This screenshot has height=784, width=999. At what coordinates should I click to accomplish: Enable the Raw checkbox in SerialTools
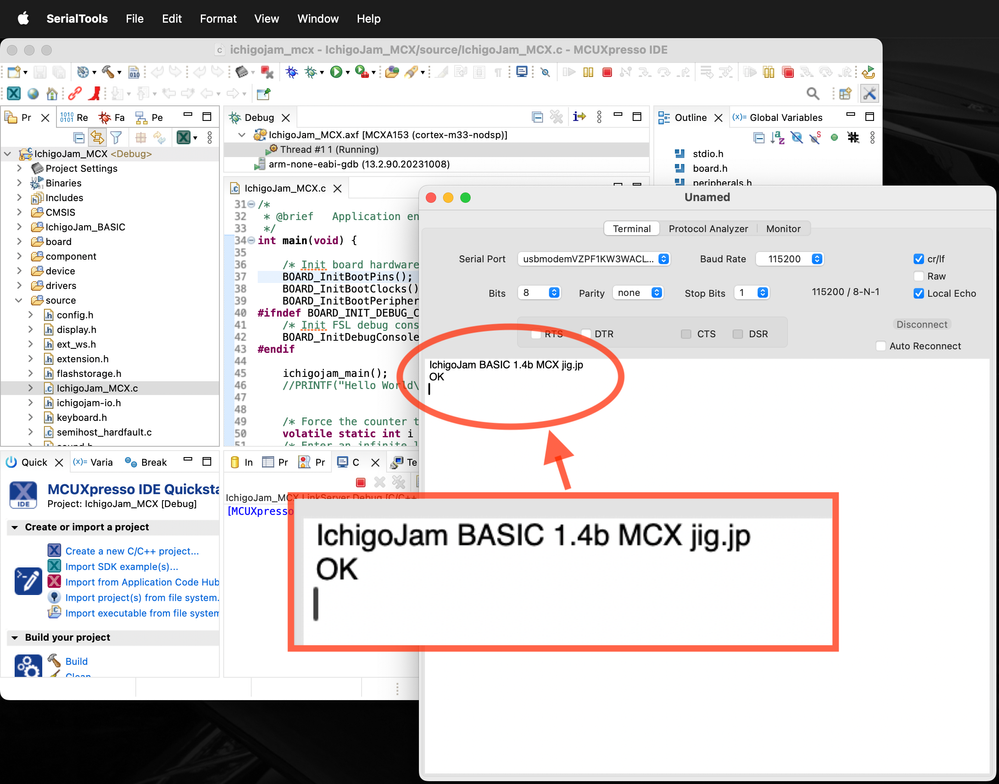(x=919, y=276)
